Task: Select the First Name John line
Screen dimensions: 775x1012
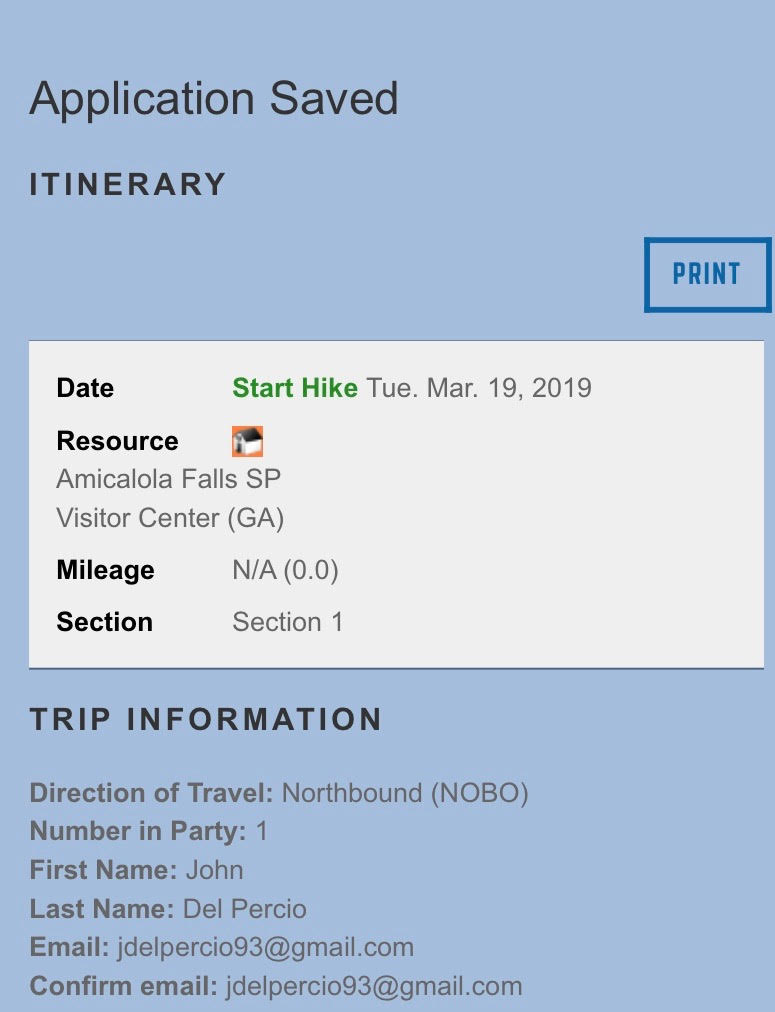Action: click(x=137, y=870)
